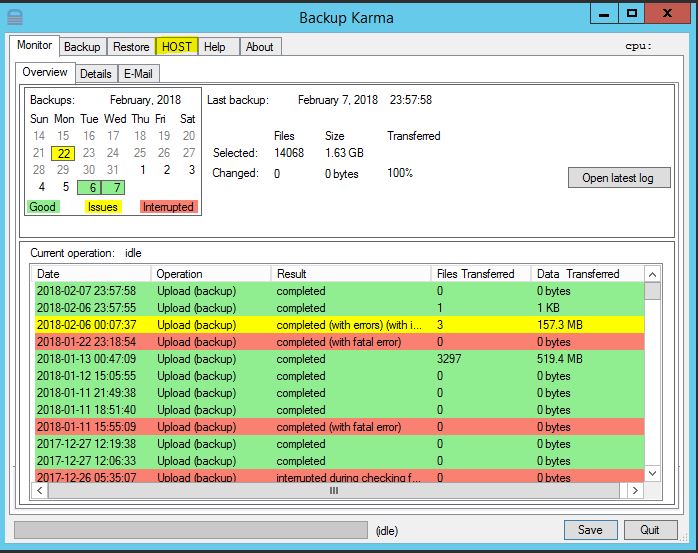
Task: Sort by the Result column header
Action: point(351,274)
